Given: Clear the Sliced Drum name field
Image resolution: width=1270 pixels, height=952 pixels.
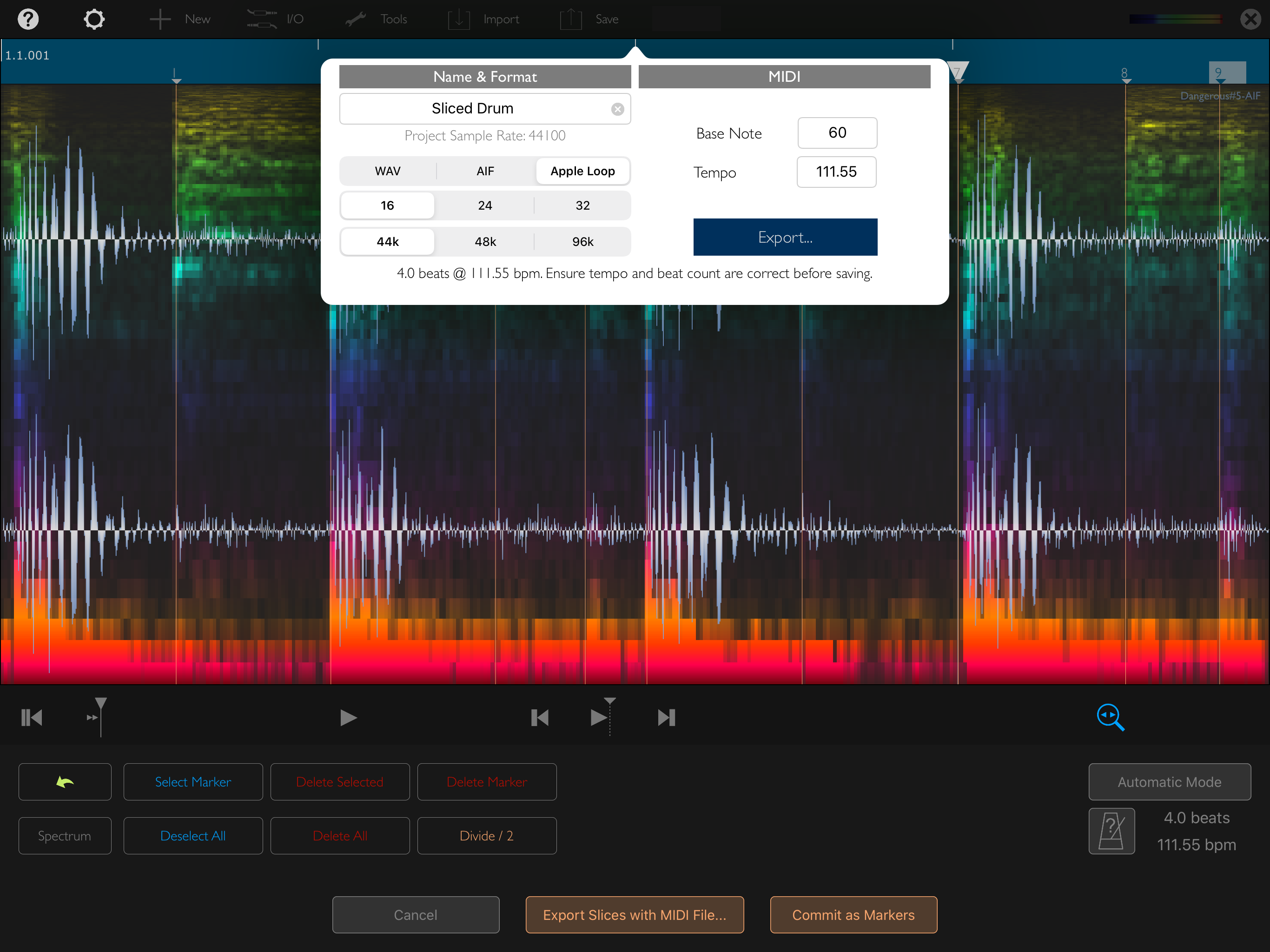Looking at the screenshot, I should coord(617,109).
